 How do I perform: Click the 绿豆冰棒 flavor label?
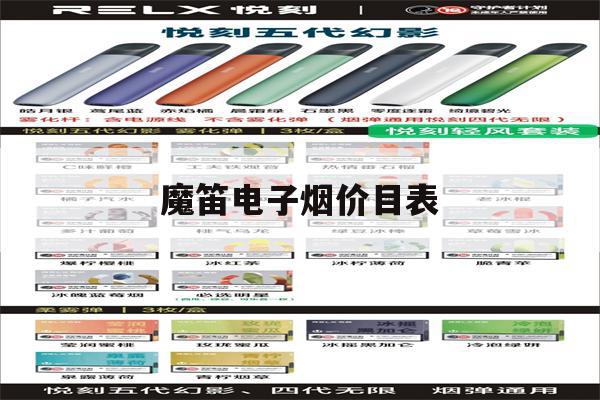368,231
